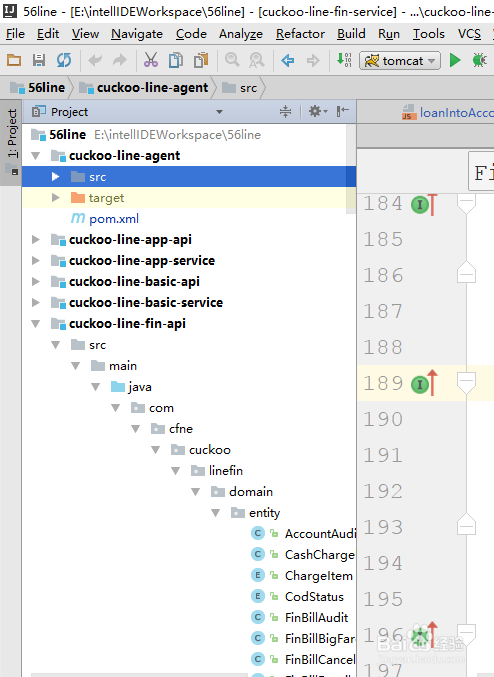Viewport: 494px width, 677px height.
Task: Open the Build menu
Action: coord(351,34)
